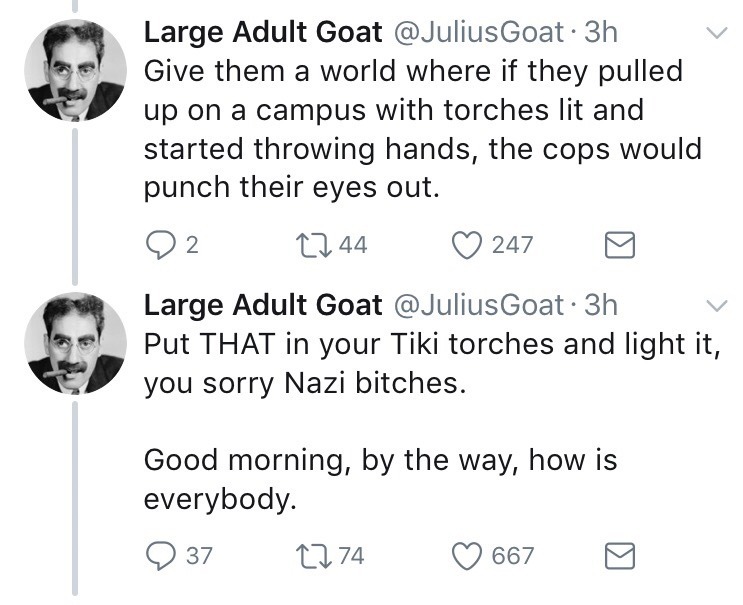Open Large Adult Goat name on first tweet
Screen dimensions: 743x605
pyautogui.click(x=263, y=33)
